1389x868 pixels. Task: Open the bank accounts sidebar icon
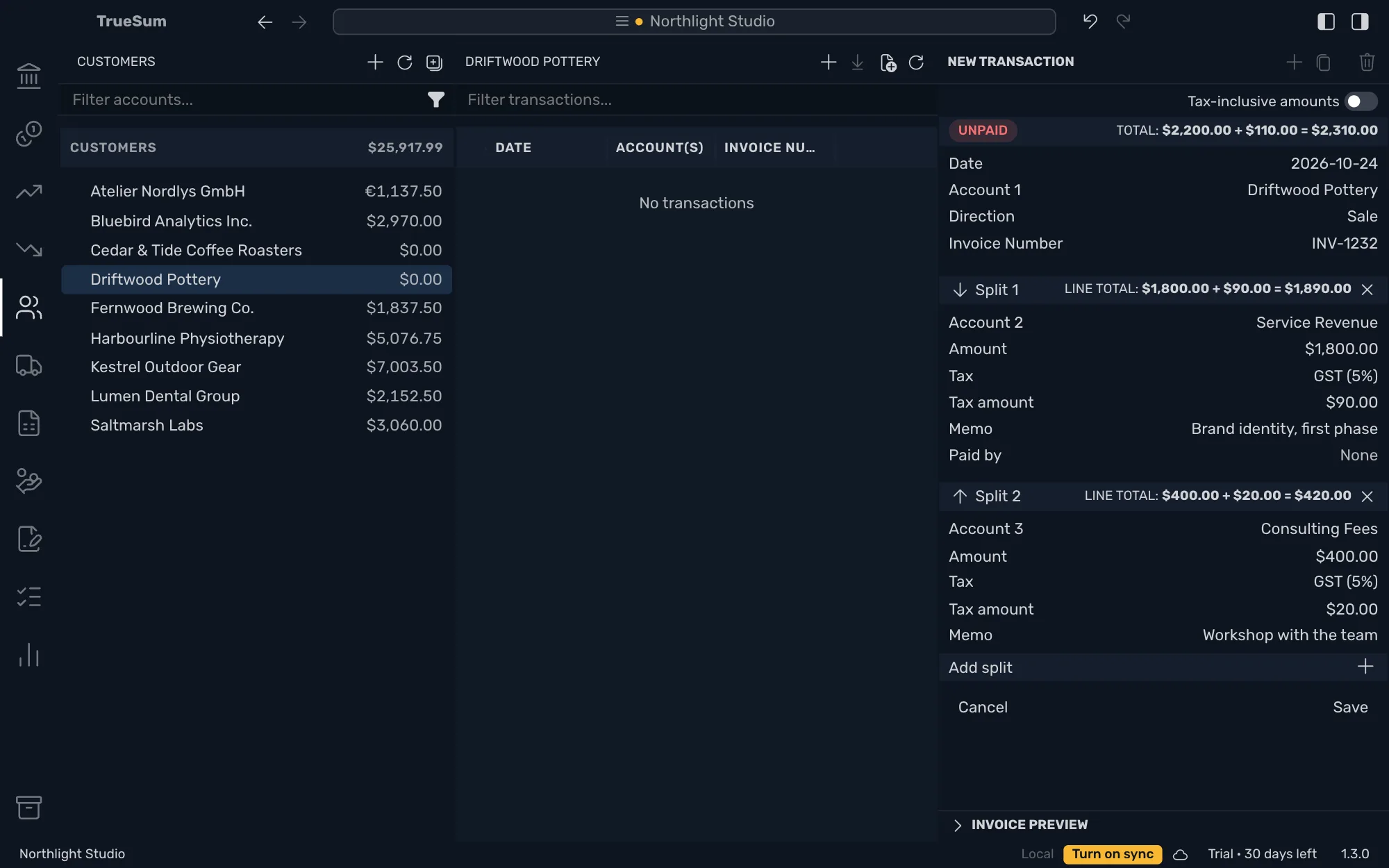[28, 76]
